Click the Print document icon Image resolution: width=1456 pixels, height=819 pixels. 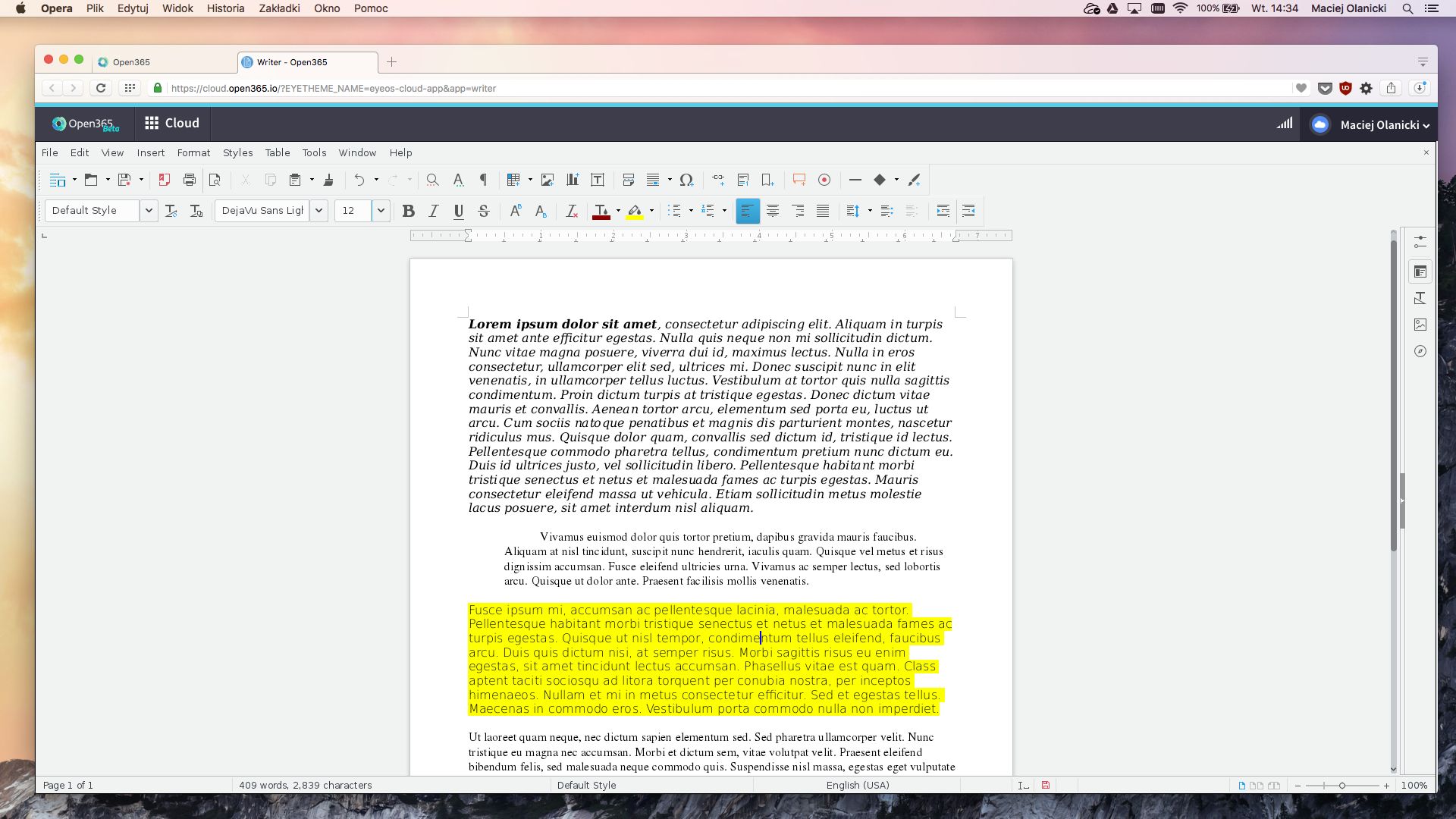190,180
